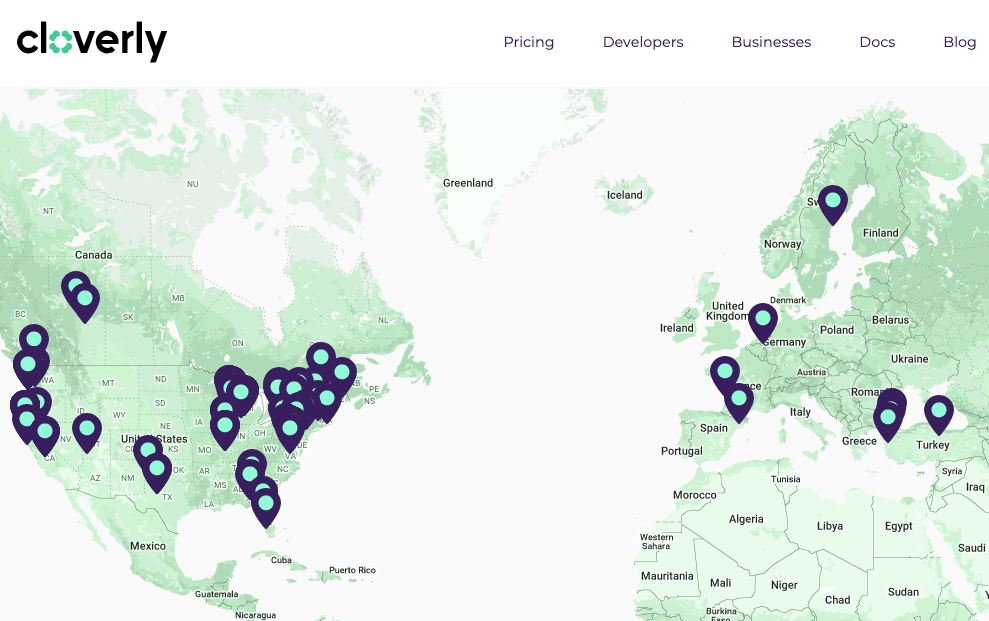
Task: Select the map pin over Turkey
Action: (939, 414)
